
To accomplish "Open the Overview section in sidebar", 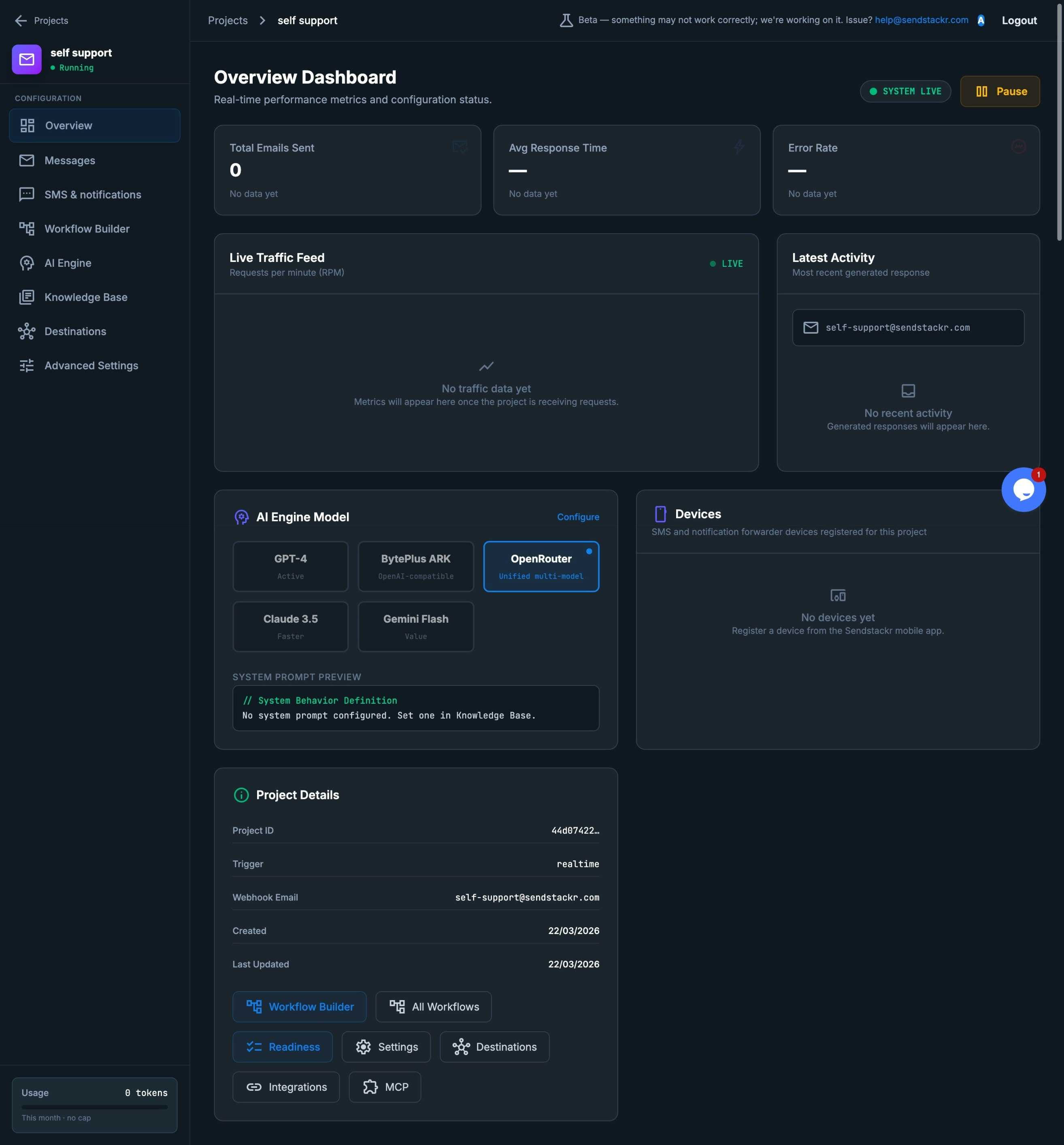I will click(69, 126).
